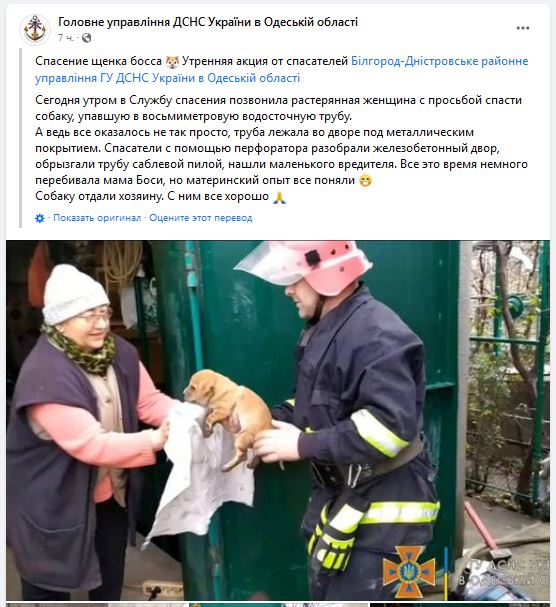Viewport: 556px width, 607px height.
Task: Click the 7 ч. post timestamp
Action: (65, 38)
